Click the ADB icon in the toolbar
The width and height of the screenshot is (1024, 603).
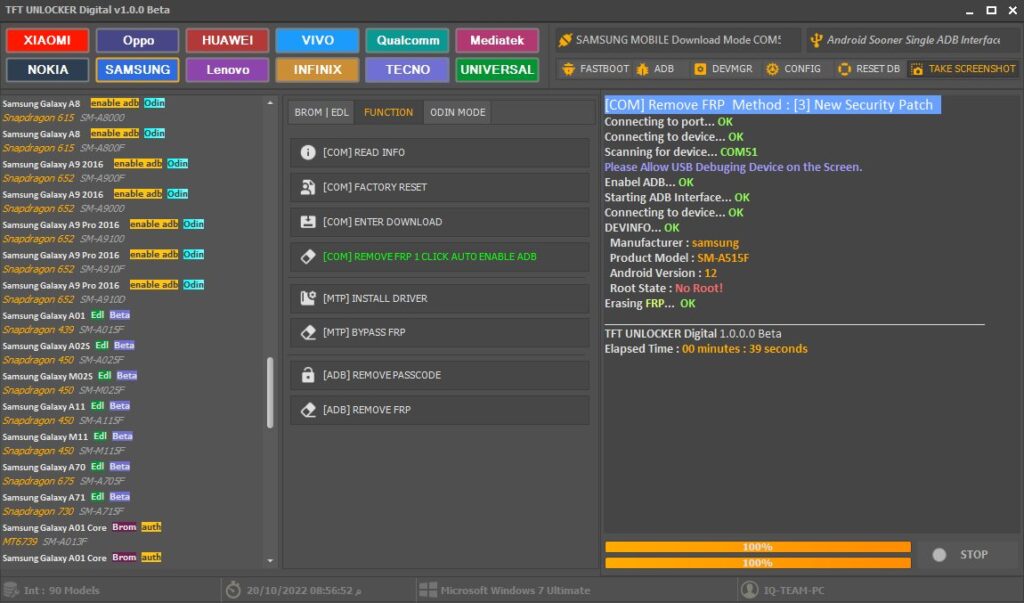click(x=642, y=69)
